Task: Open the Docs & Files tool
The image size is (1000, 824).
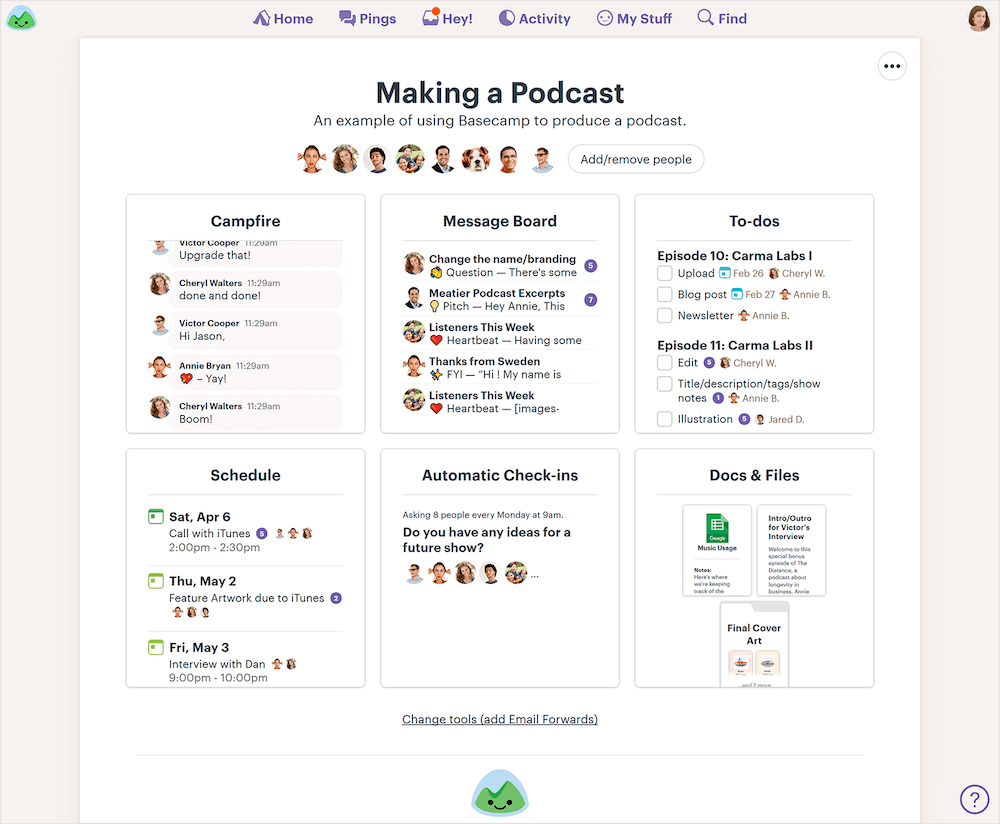Action: (x=754, y=475)
